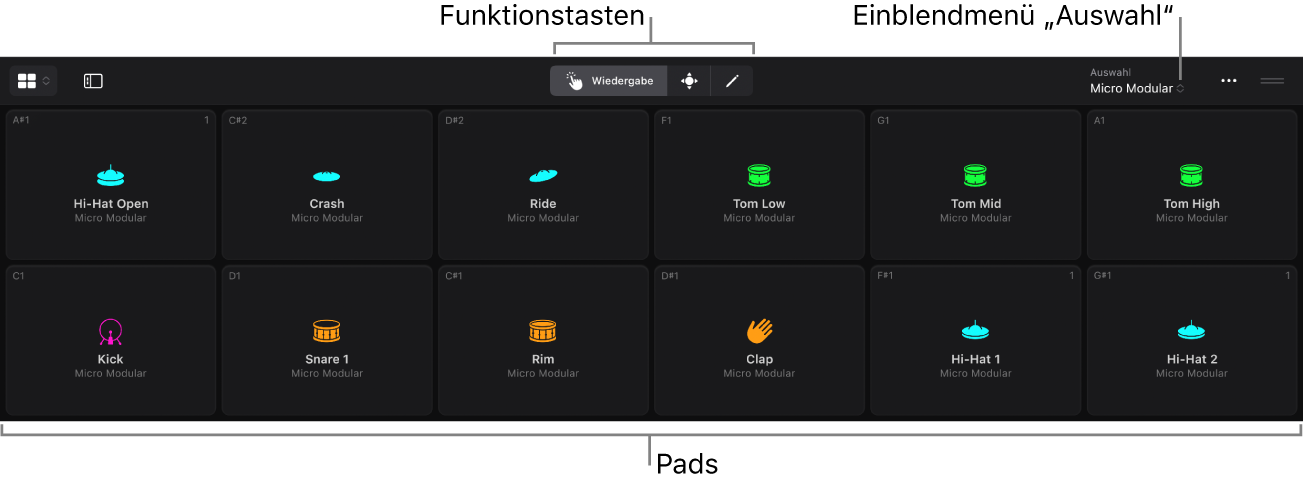Click the Tom Low pad name
This screenshot has width=1303, height=489.
(759, 204)
